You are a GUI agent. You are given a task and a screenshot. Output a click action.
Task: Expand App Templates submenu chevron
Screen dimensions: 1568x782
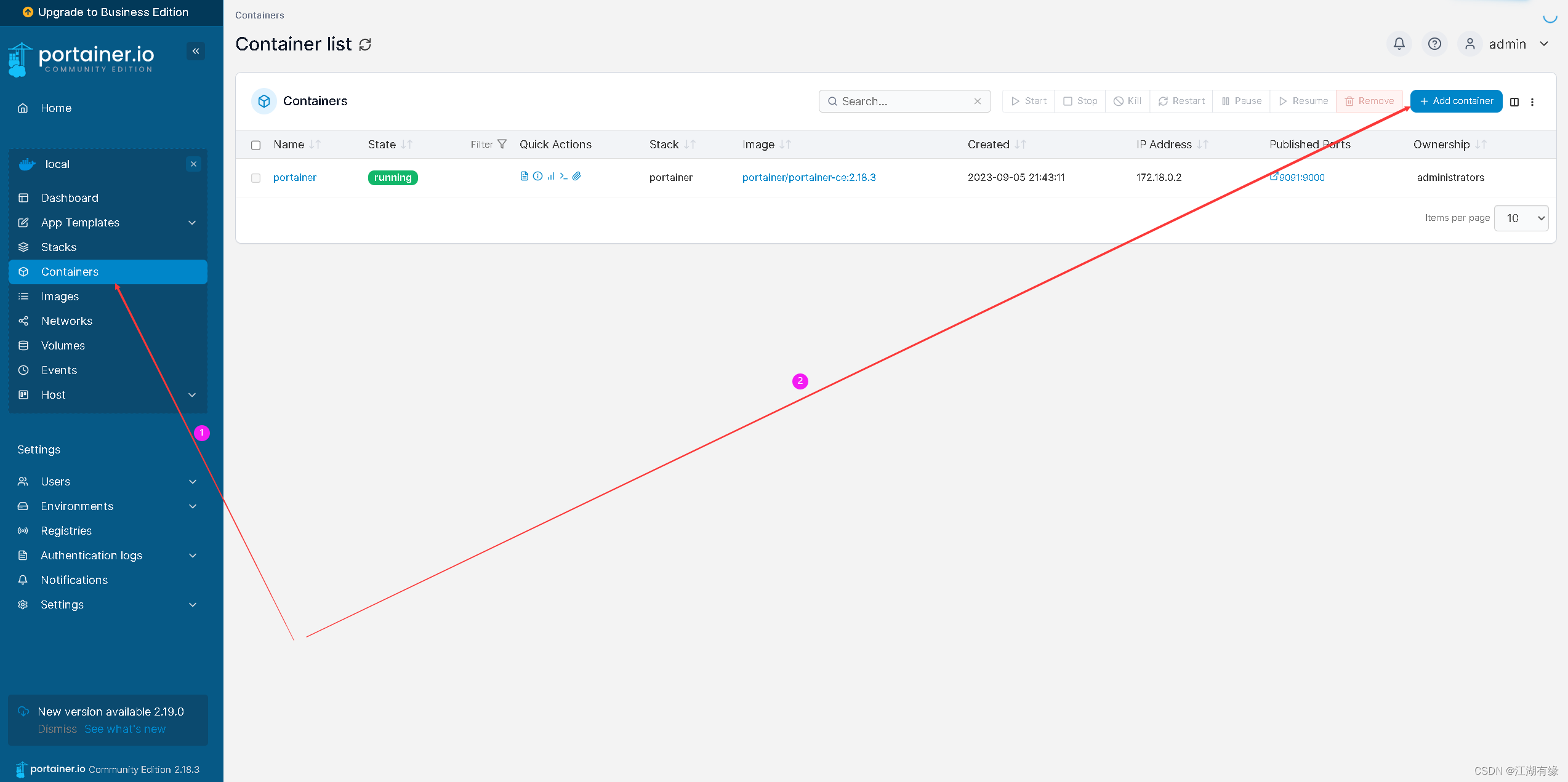[192, 223]
